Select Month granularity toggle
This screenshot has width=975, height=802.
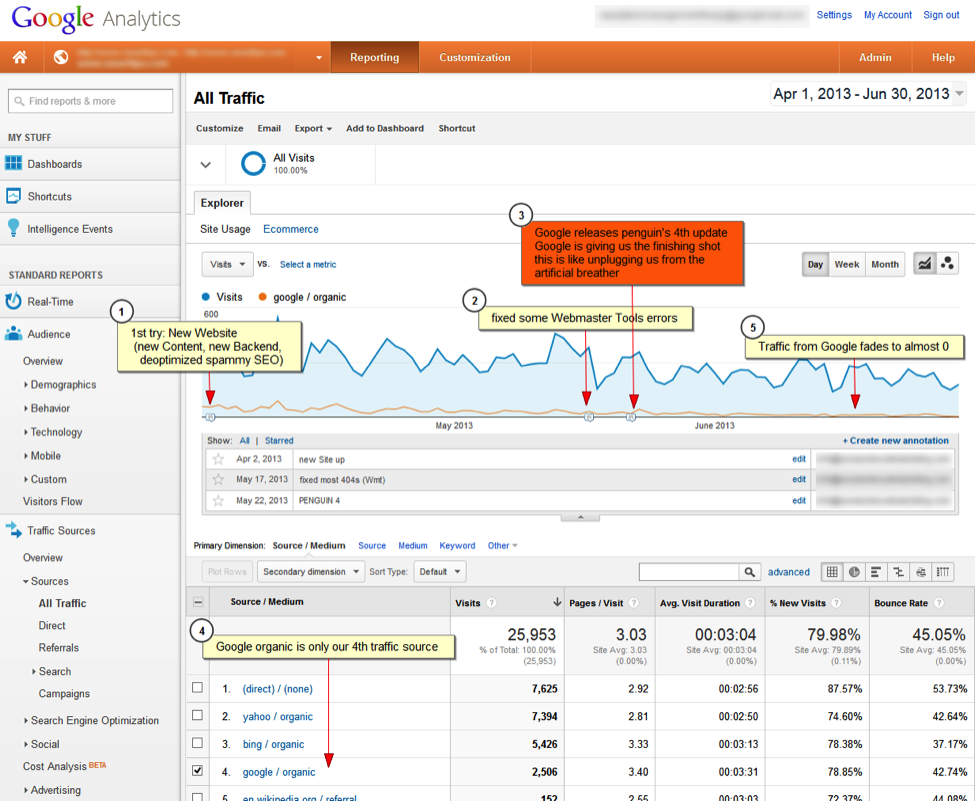pyautogui.click(x=885, y=264)
